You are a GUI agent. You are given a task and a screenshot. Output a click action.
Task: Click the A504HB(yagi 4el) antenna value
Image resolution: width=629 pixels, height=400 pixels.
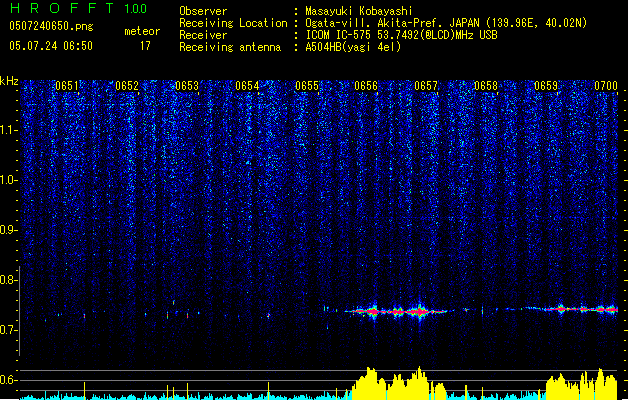coord(353,47)
